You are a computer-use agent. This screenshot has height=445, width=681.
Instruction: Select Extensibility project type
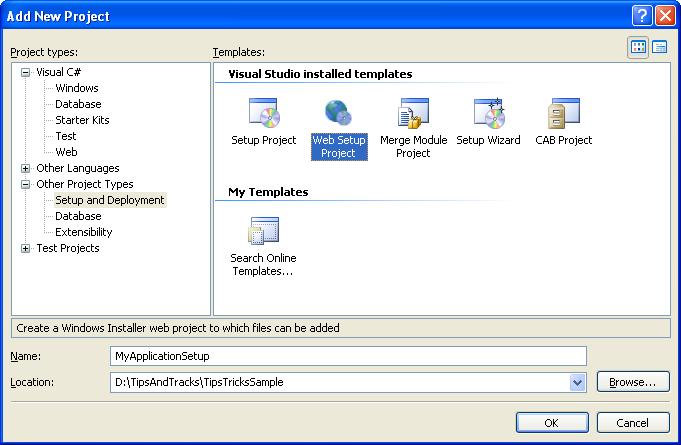(83, 232)
